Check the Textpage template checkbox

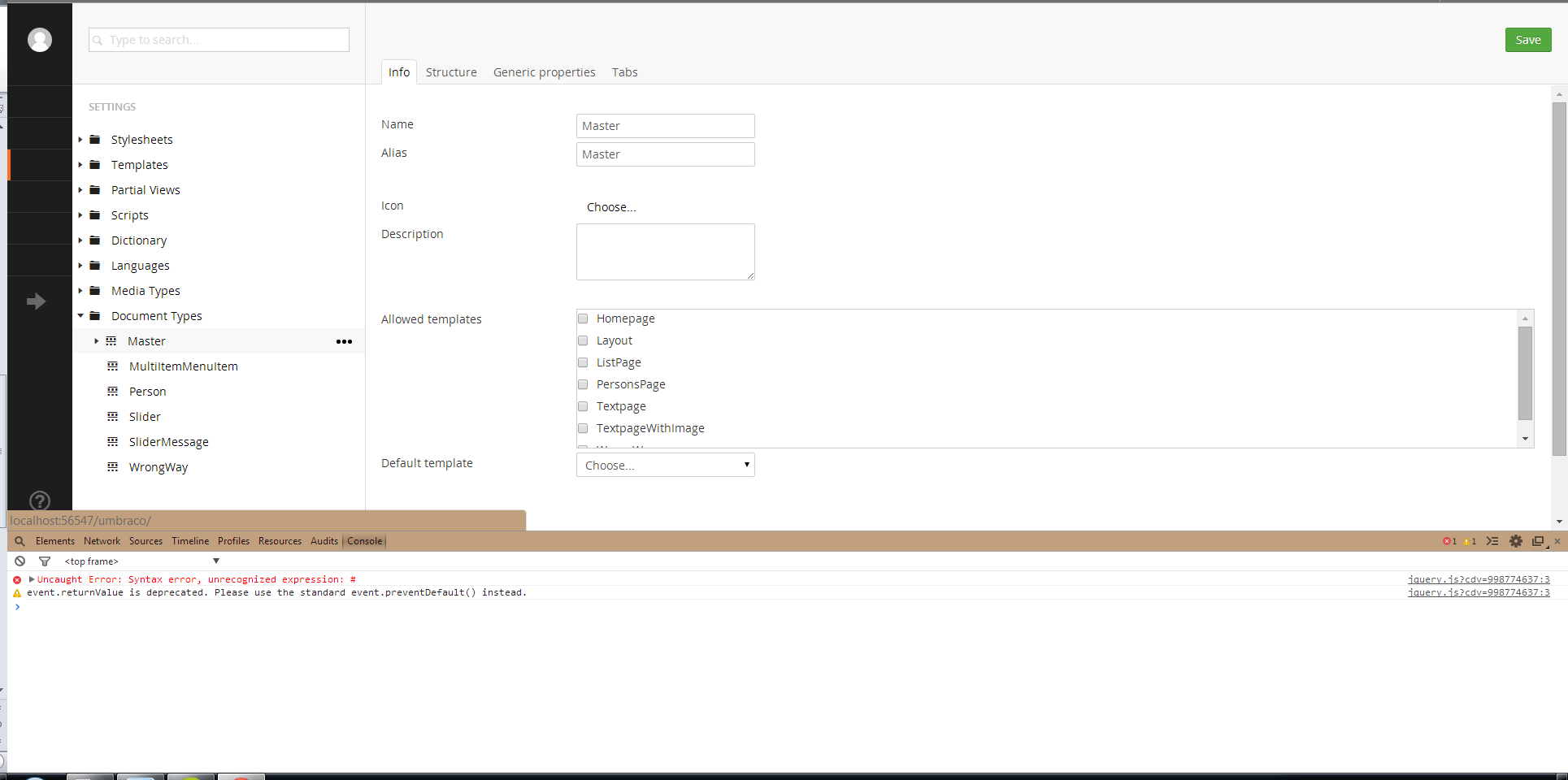[583, 406]
